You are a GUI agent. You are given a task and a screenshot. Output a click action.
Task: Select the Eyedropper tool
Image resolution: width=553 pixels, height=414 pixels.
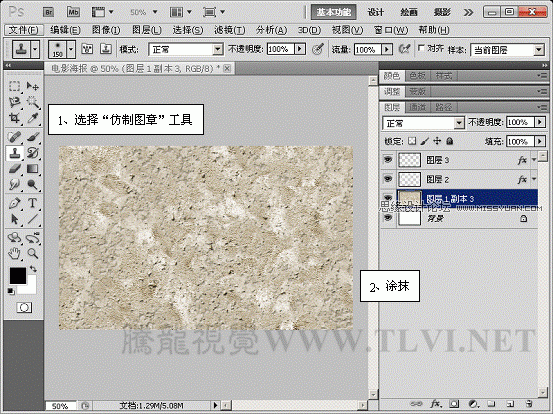(x=32, y=118)
